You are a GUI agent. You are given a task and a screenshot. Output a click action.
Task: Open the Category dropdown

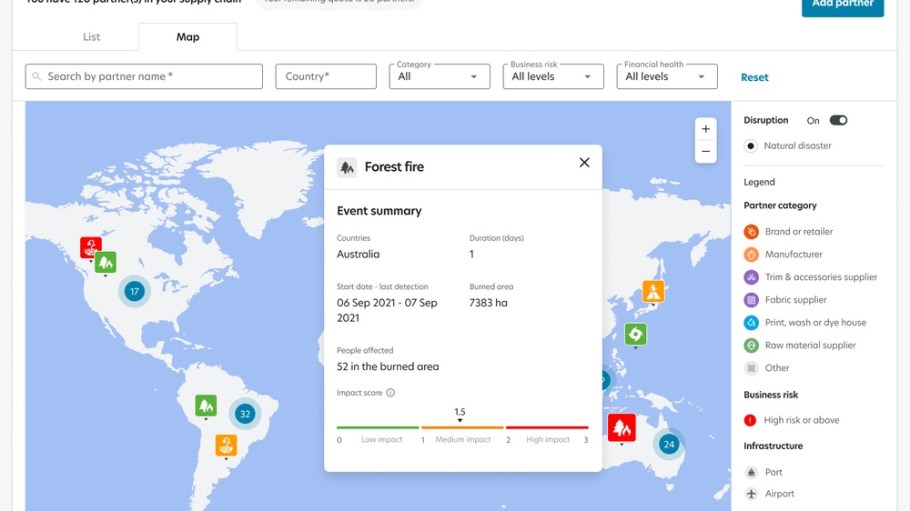[439, 77]
